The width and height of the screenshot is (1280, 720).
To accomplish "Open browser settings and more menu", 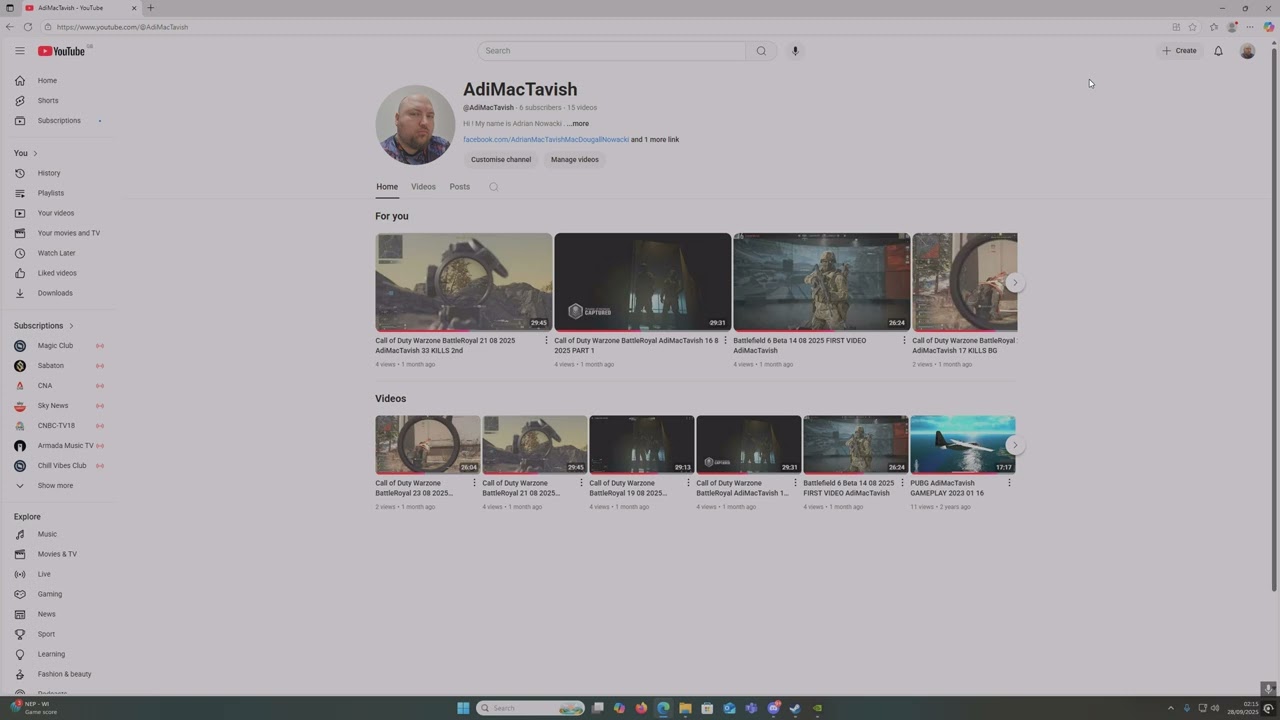I will click(x=1250, y=27).
